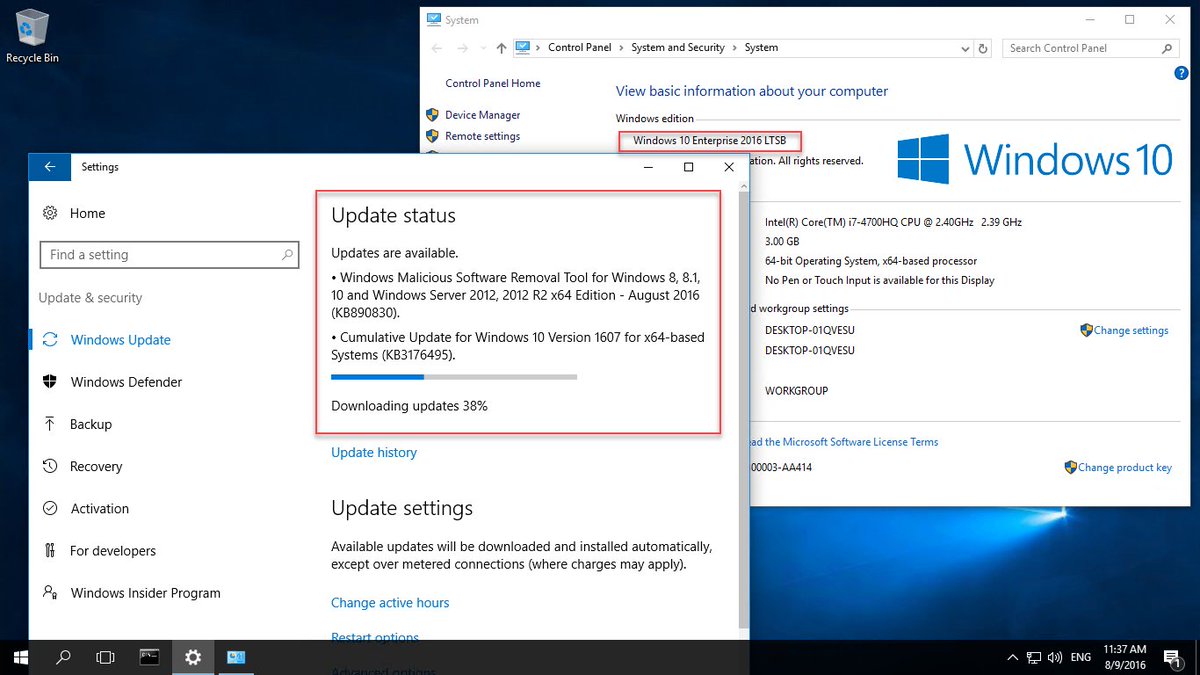Click the Control Panel breadcrumb
Screen dimensions: 1200x675
tap(579, 48)
